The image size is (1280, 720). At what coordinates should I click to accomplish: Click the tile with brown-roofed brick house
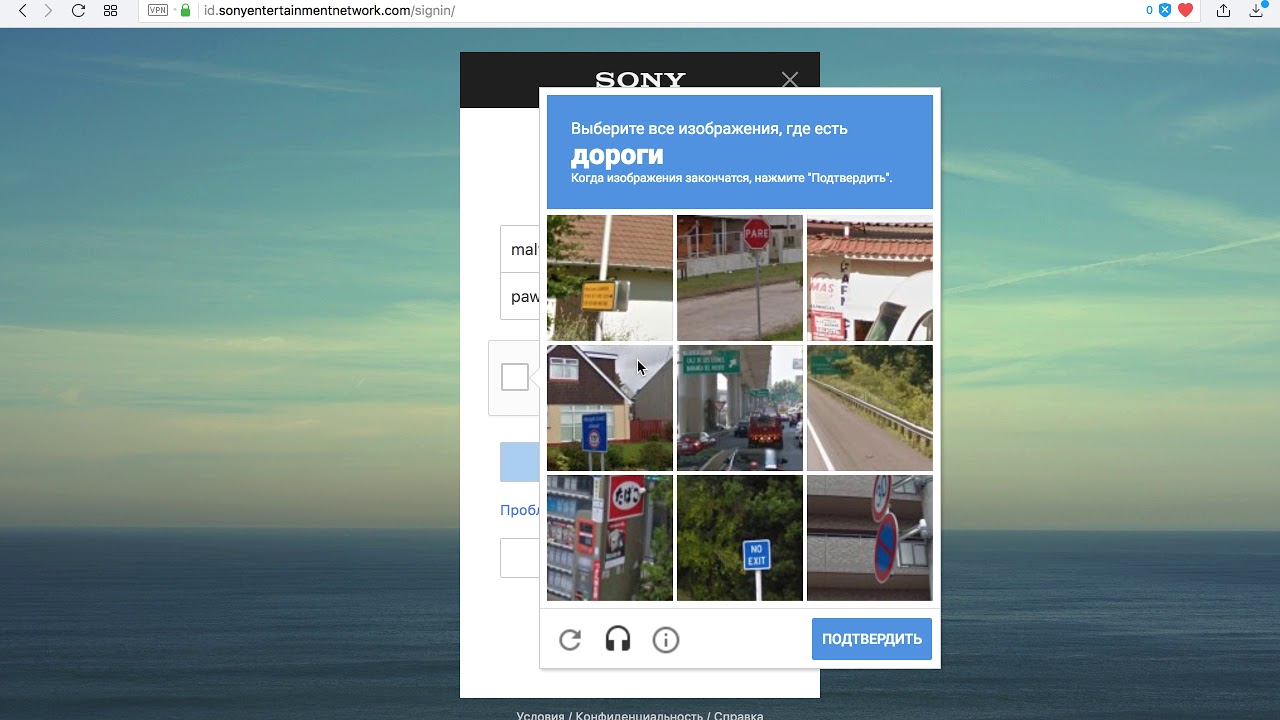pyautogui.click(x=610, y=408)
